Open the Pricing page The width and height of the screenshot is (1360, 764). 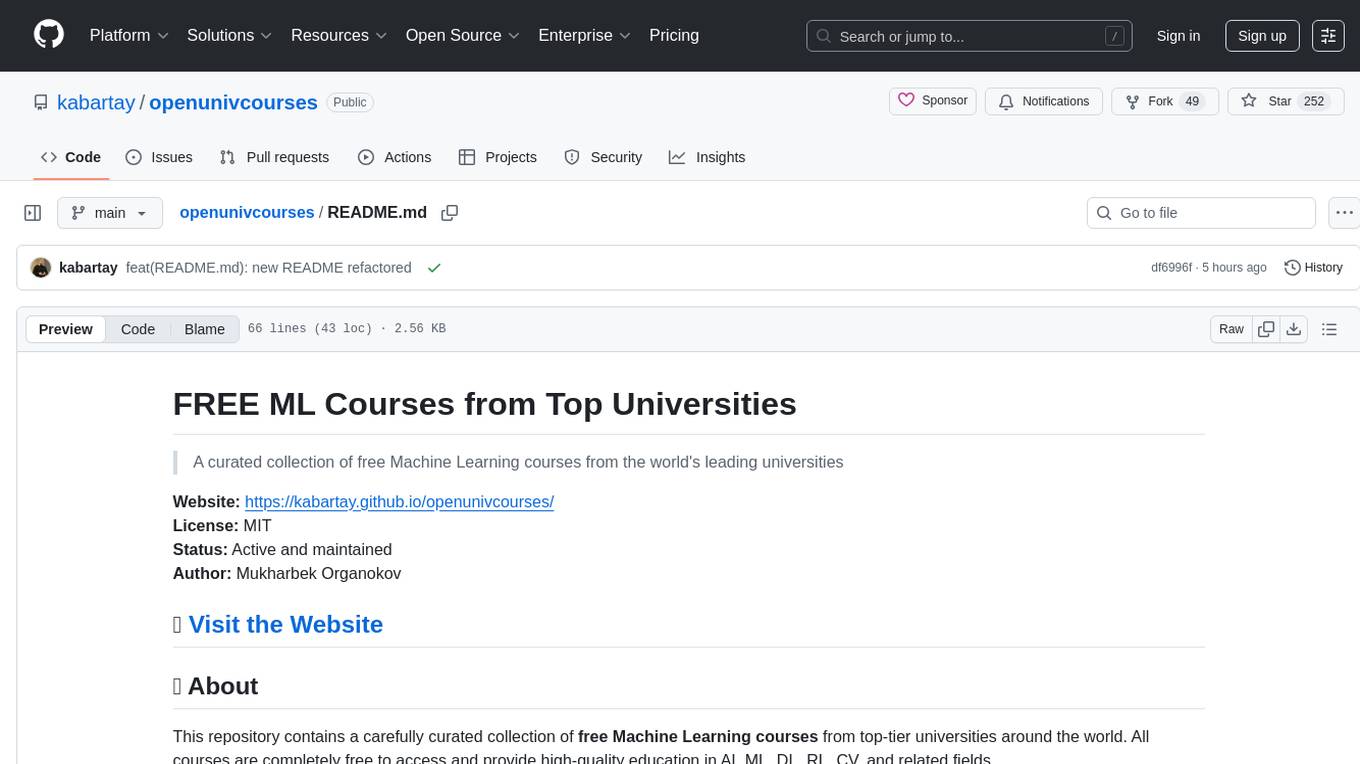[x=674, y=35]
